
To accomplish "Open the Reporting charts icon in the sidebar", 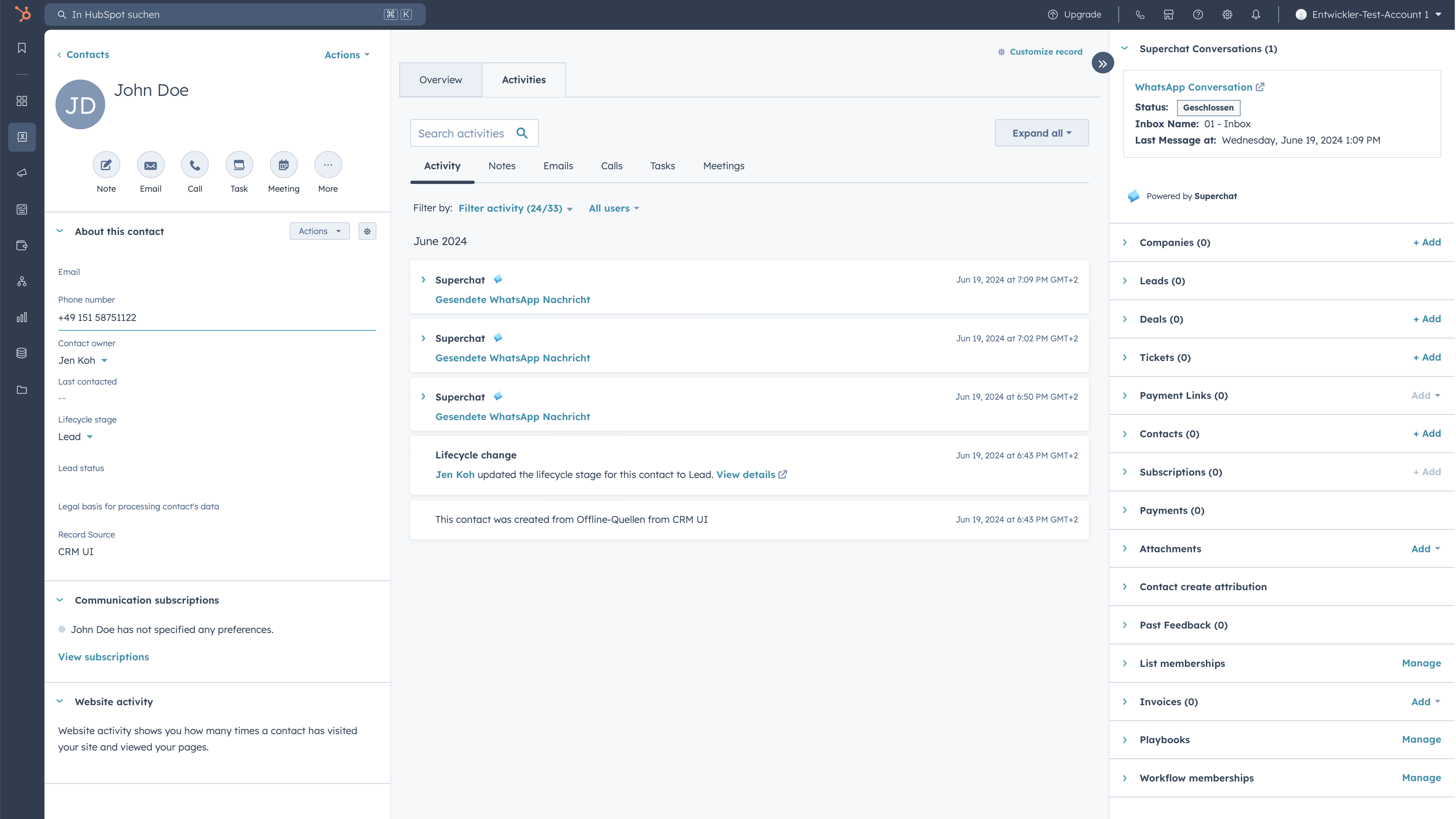I will tap(22, 317).
